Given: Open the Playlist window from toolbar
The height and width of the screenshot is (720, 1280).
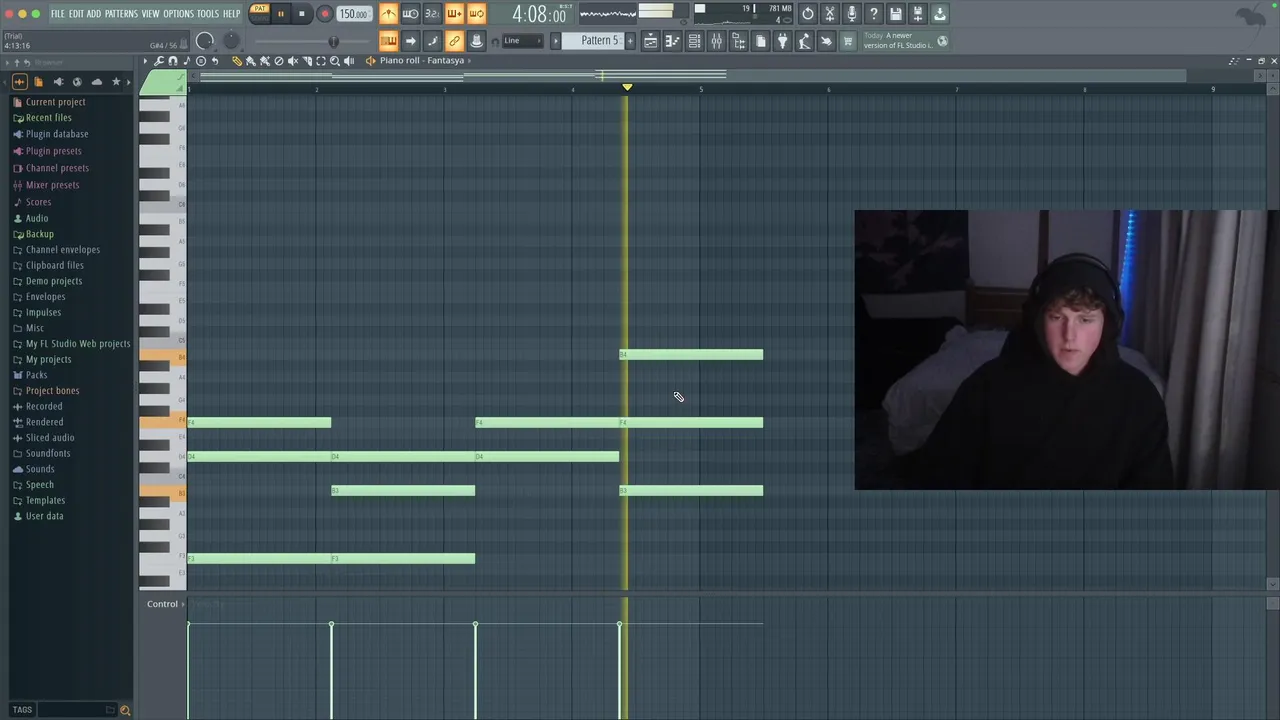Looking at the screenshot, I should click(651, 41).
